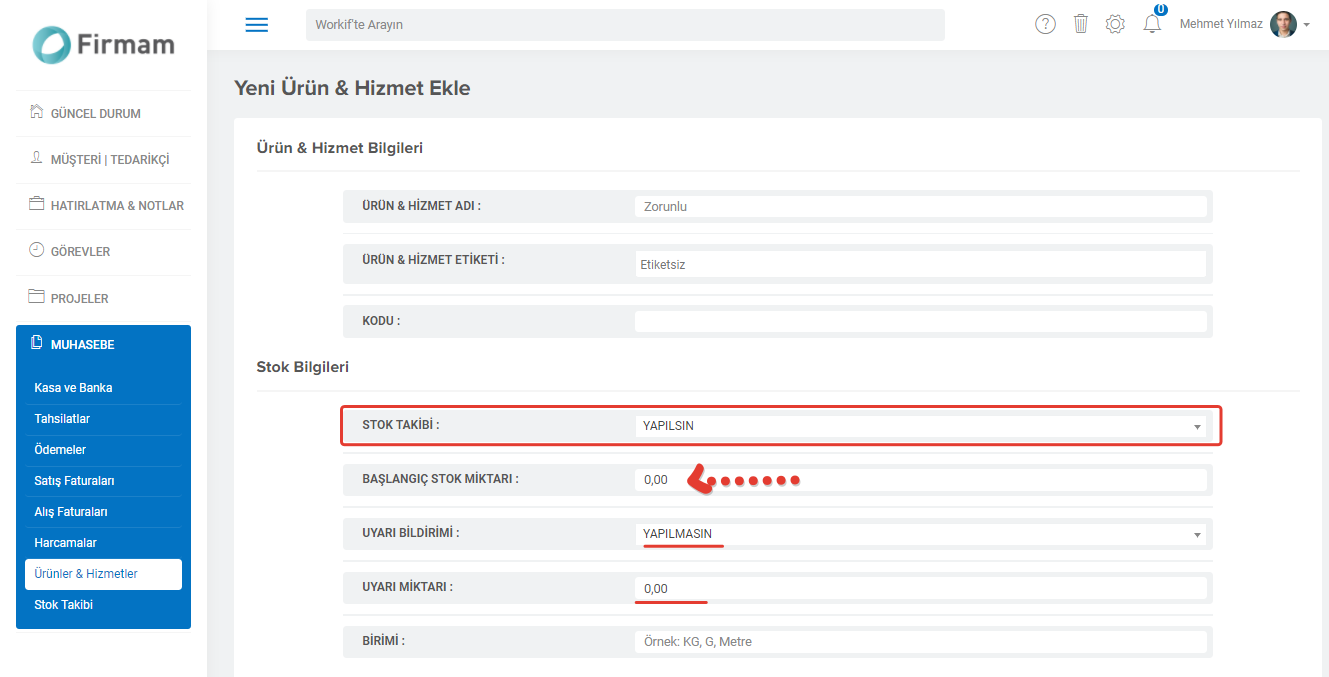The width and height of the screenshot is (1329, 677).
Task: Click the home icon beside Güncel Durum
Action: [37, 112]
